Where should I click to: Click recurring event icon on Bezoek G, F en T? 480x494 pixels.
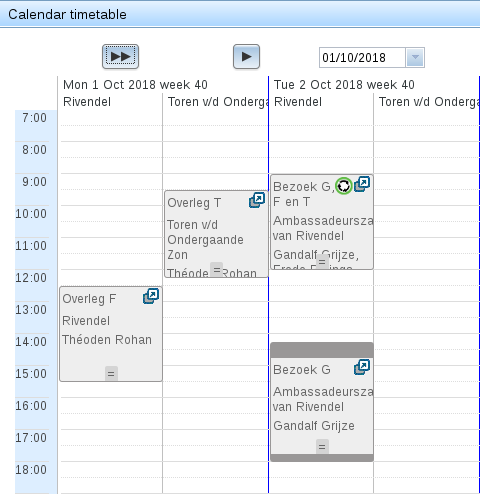[x=344, y=186]
